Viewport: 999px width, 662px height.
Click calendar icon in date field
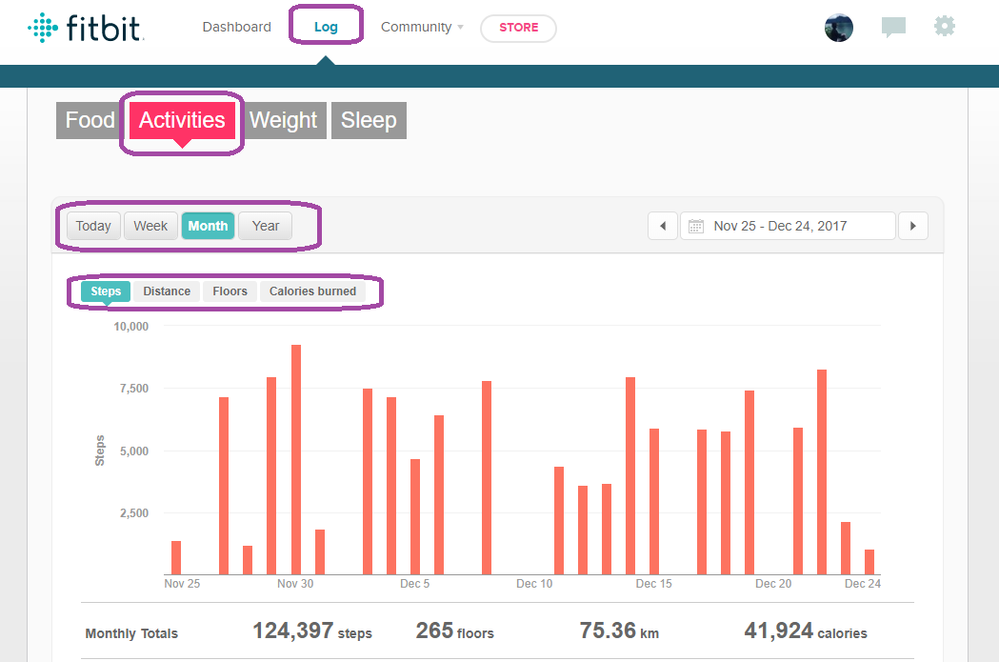(x=696, y=226)
